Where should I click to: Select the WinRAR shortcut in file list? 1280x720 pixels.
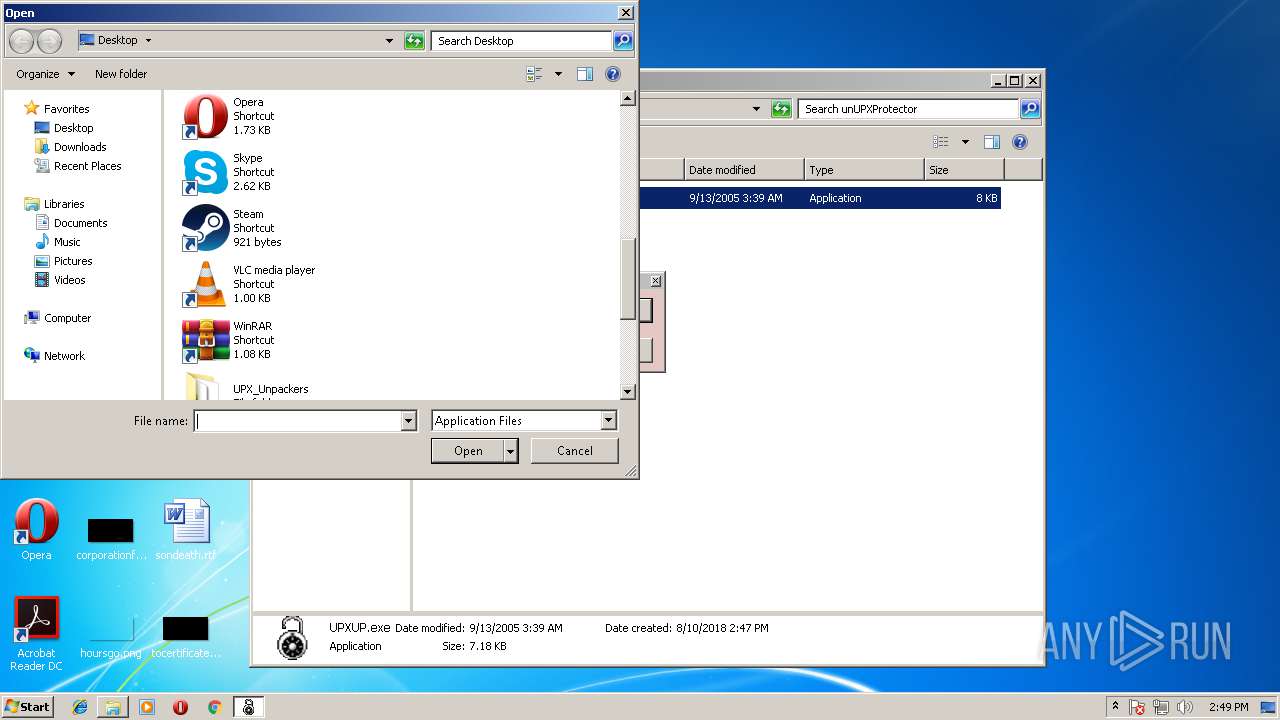point(230,340)
